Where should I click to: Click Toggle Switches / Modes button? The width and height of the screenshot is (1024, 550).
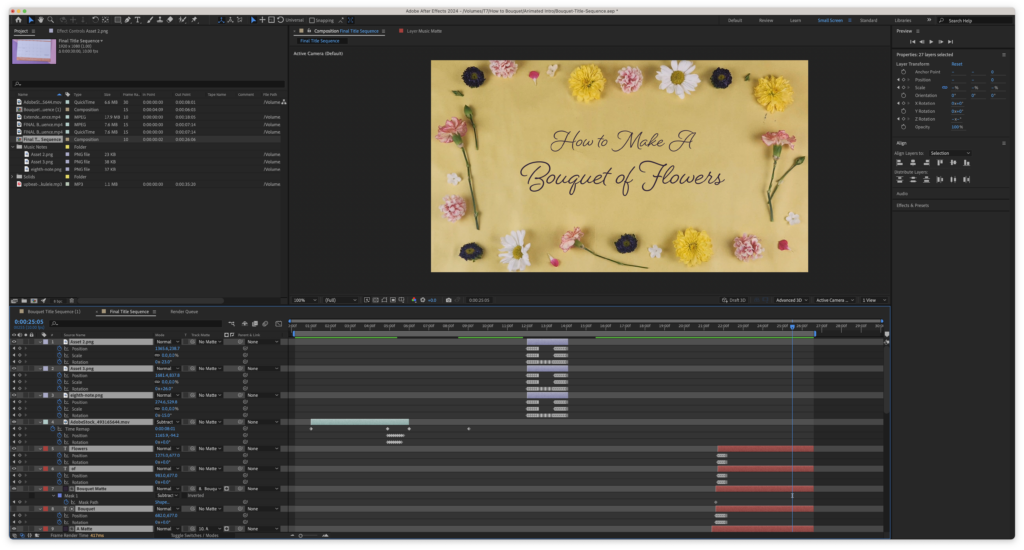[194, 536]
